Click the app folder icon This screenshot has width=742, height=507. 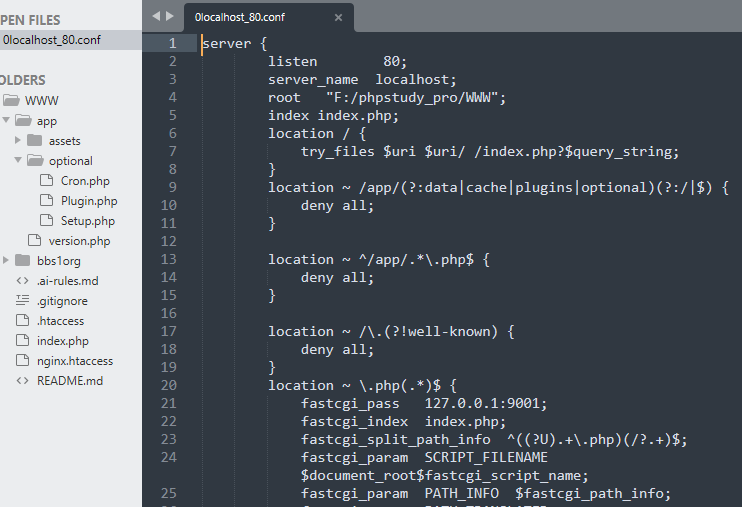(x=23, y=120)
